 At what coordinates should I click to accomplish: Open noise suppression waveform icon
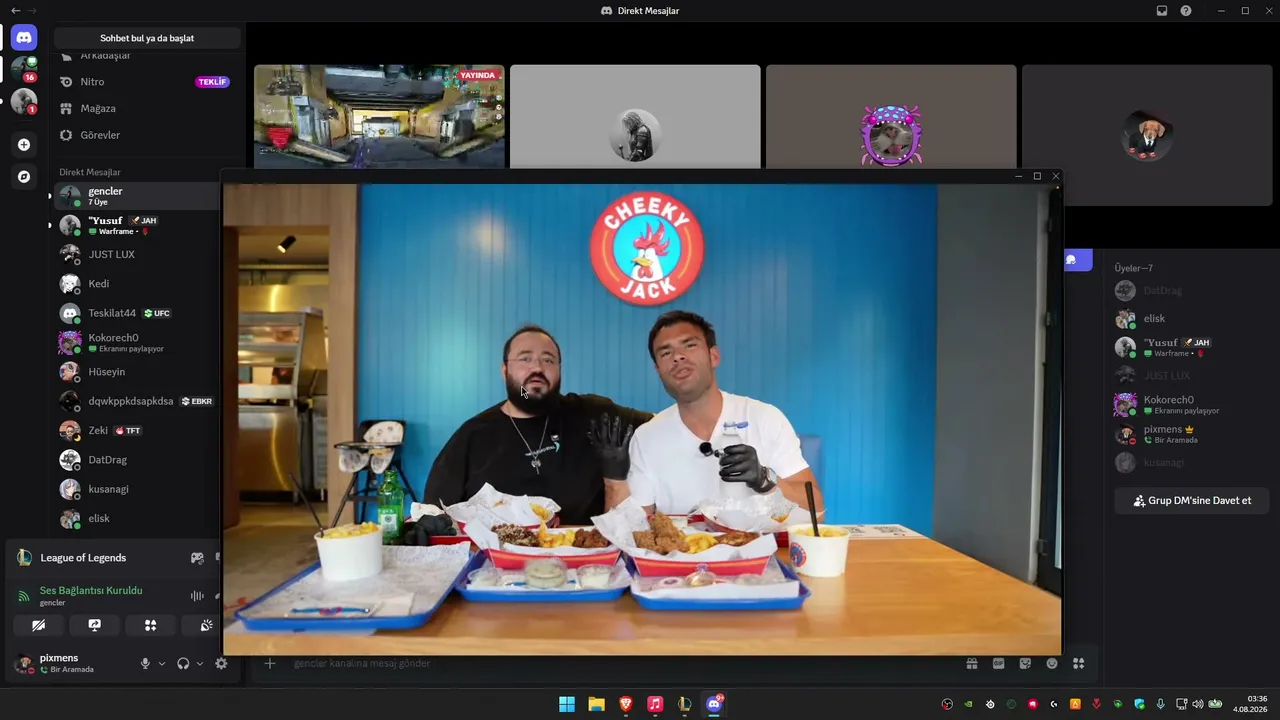coord(197,596)
